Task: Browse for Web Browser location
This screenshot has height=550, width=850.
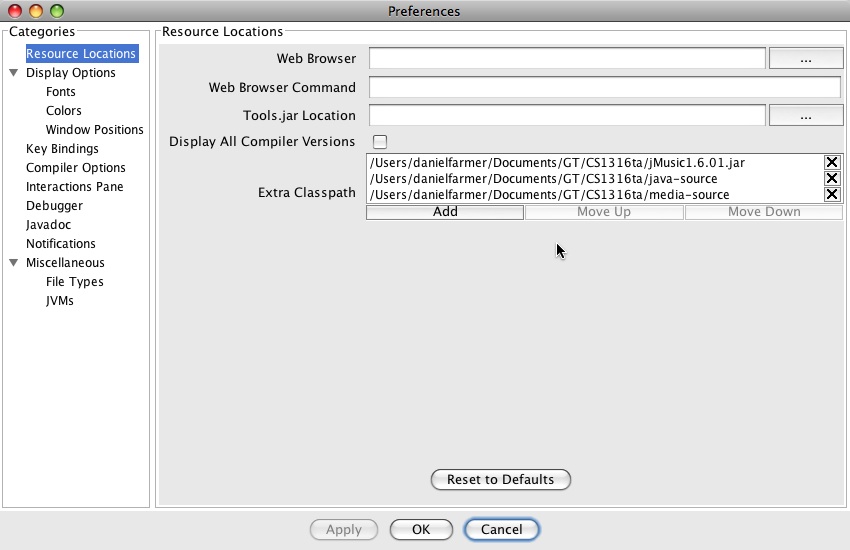Action: tap(806, 59)
